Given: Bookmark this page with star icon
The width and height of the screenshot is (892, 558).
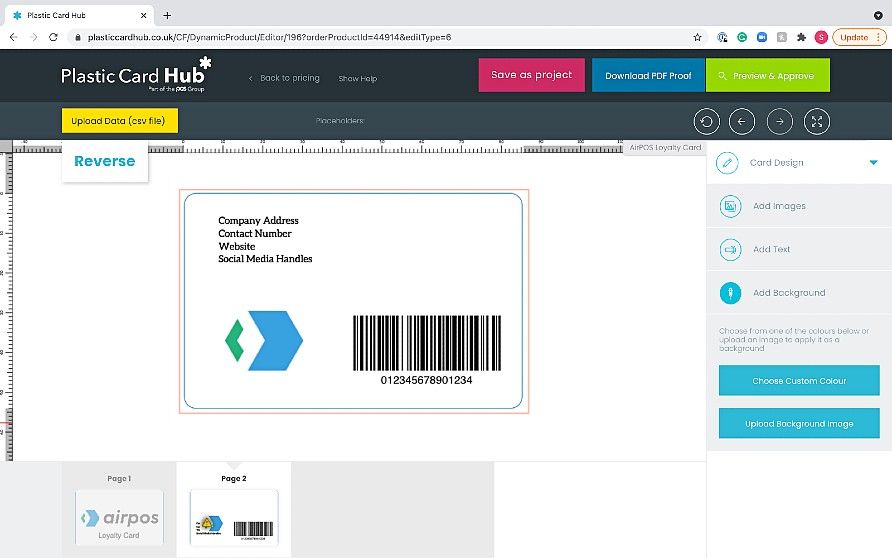Looking at the screenshot, I should point(697,37).
